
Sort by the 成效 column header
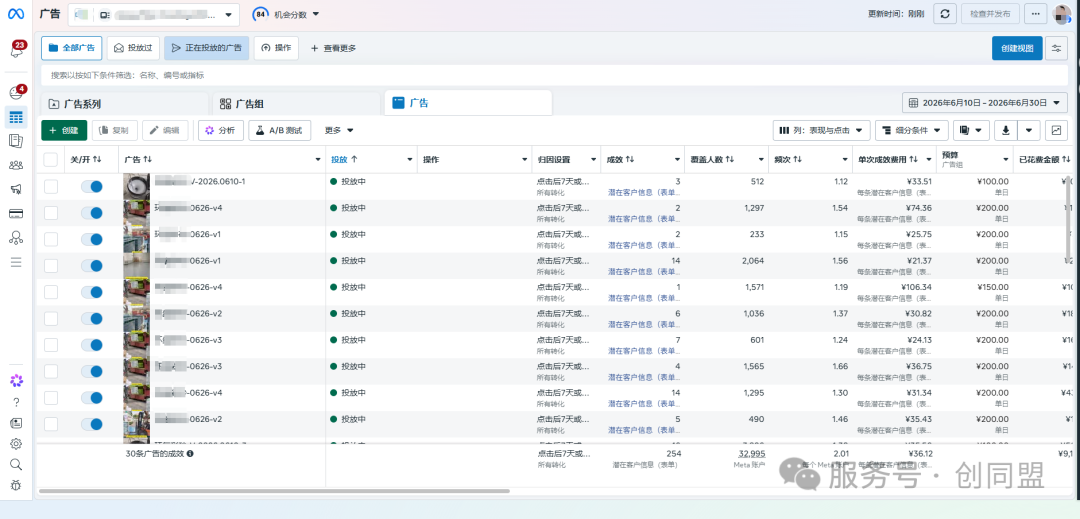tap(620, 159)
